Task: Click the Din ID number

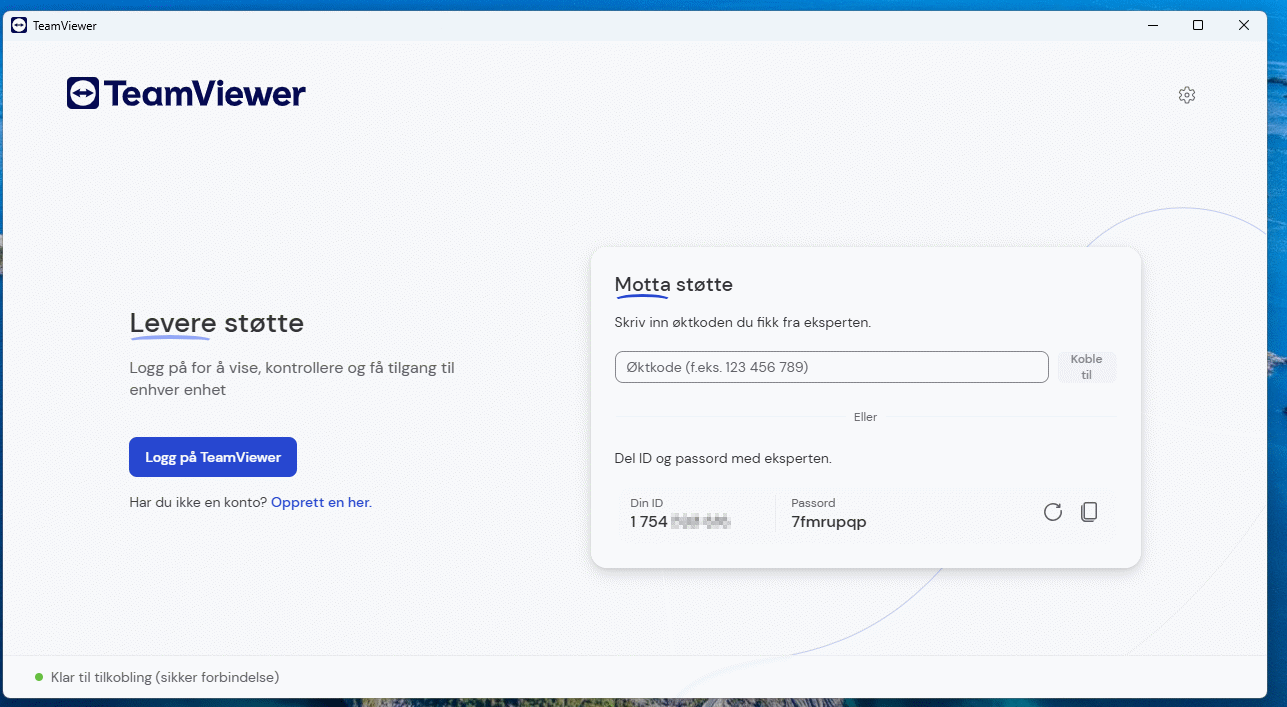Action: (x=680, y=521)
